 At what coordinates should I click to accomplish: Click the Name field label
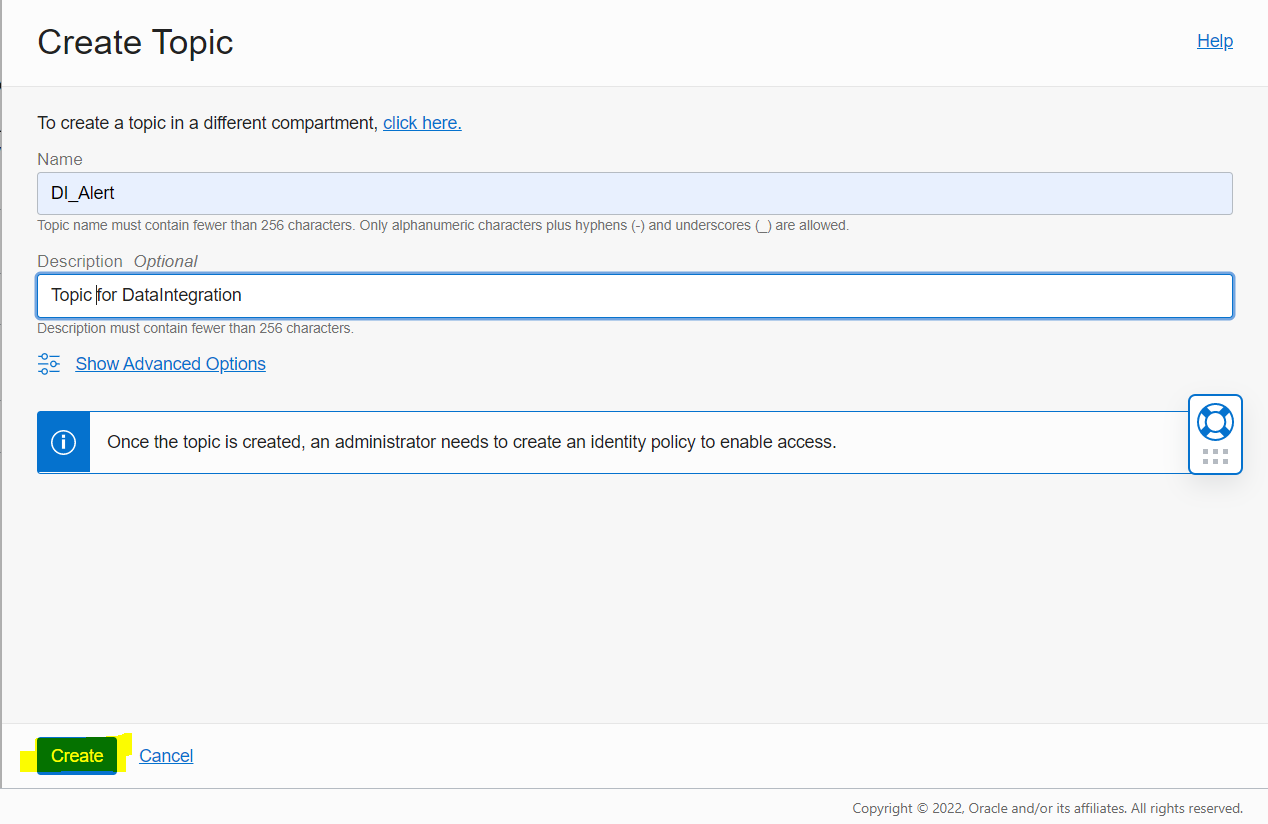(60, 159)
